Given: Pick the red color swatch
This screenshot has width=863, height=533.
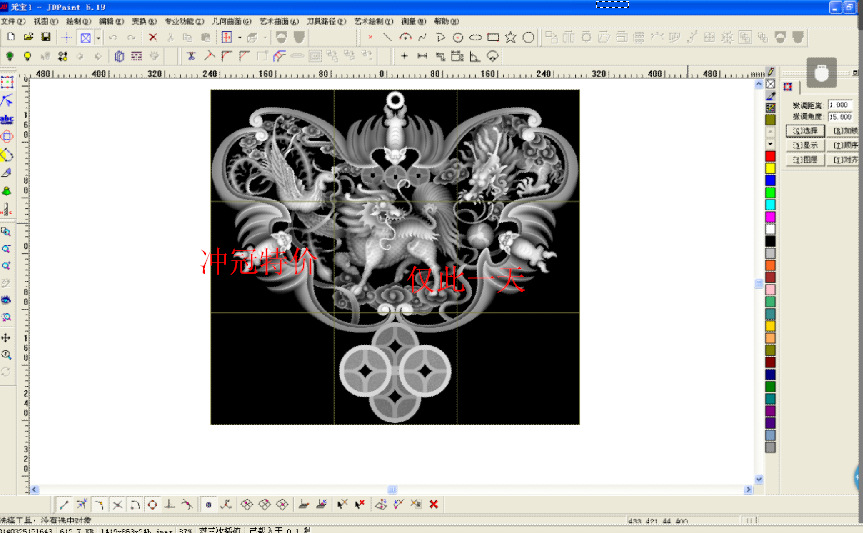Looking at the screenshot, I should pyautogui.click(x=771, y=156).
